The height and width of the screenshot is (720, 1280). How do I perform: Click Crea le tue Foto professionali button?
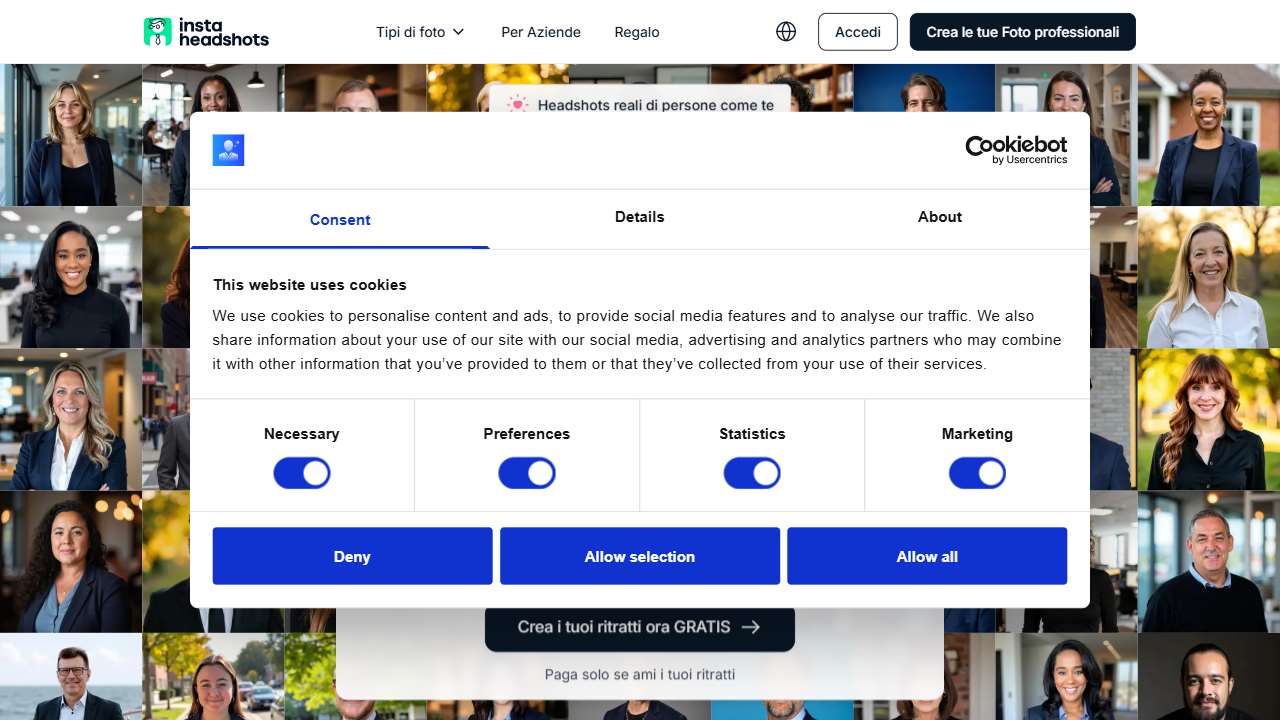coord(1022,32)
